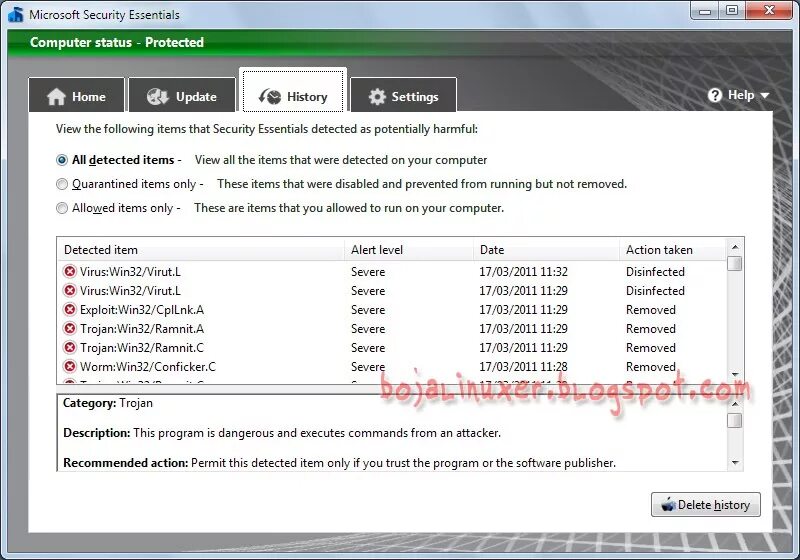
Task: Sort by Date column header
Action: 546,250
